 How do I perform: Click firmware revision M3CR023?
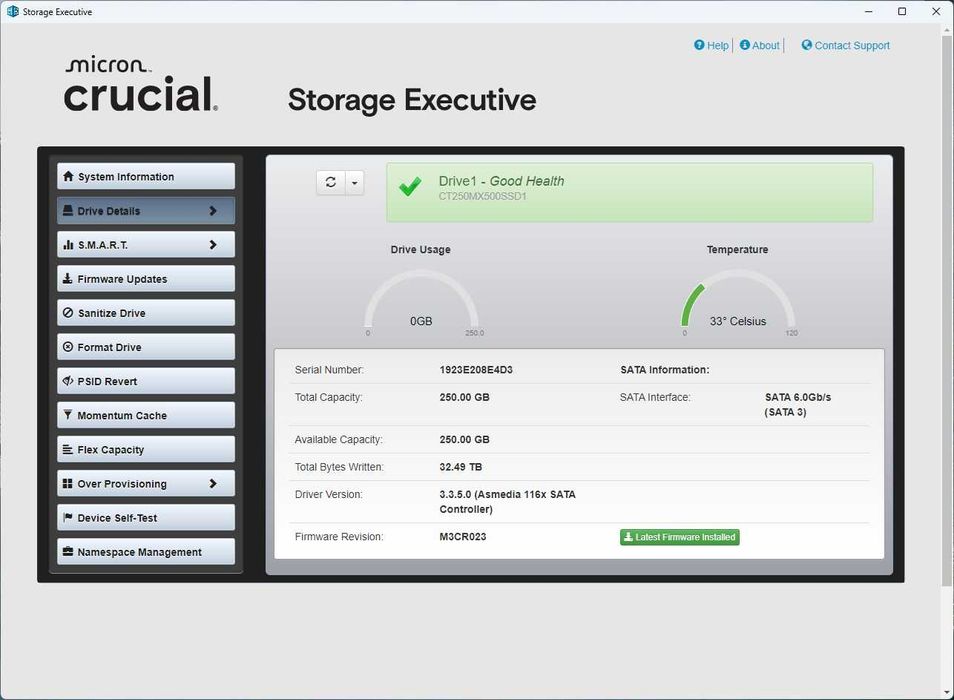point(462,537)
